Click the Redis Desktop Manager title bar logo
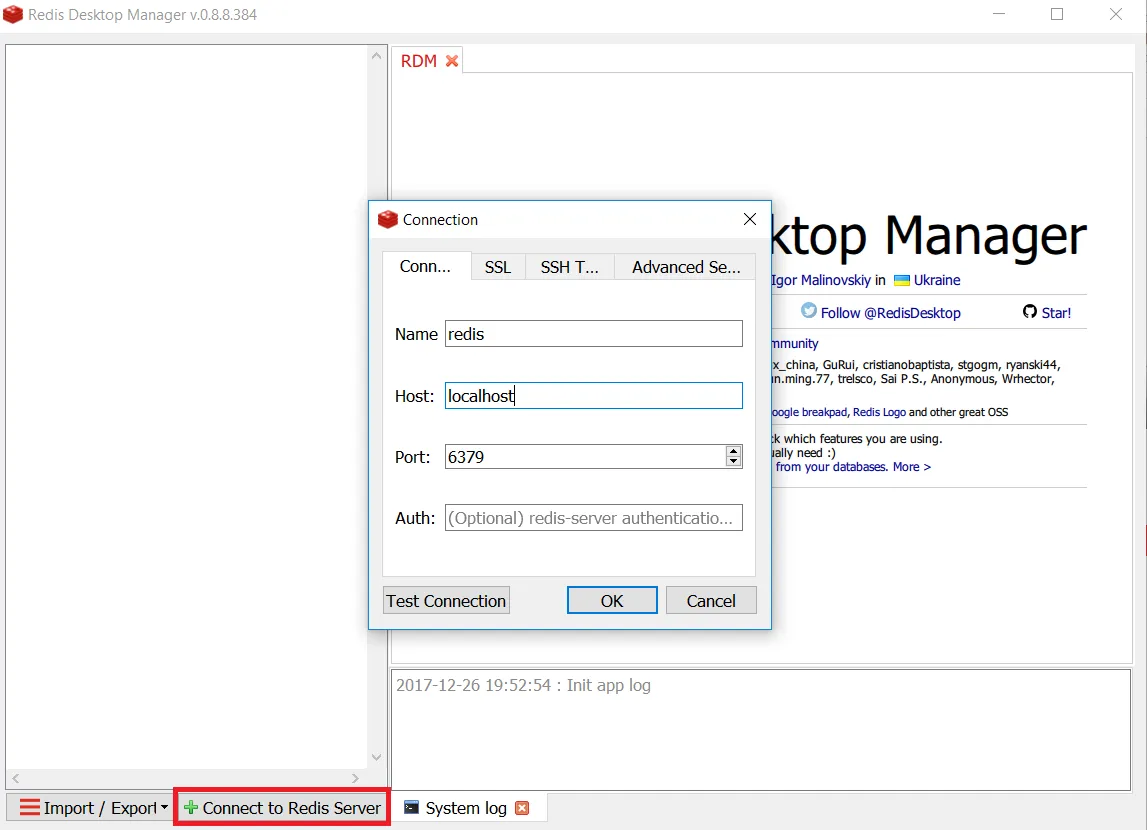Image resolution: width=1147 pixels, height=830 pixels. tap(13, 14)
